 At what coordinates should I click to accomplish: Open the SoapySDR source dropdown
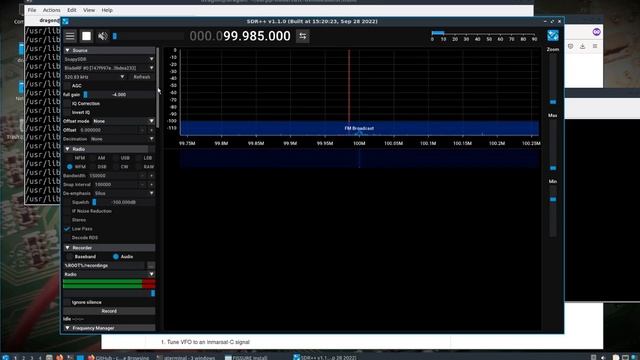tap(109, 59)
